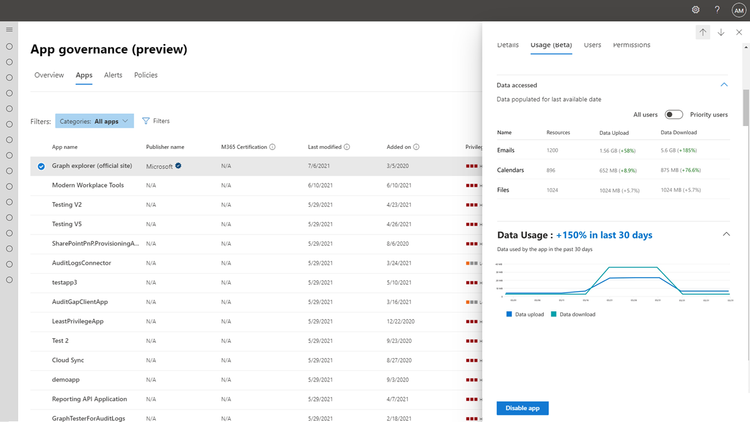Sort by App name column header
The height and width of the screenshot is (422, 750).
65,147
